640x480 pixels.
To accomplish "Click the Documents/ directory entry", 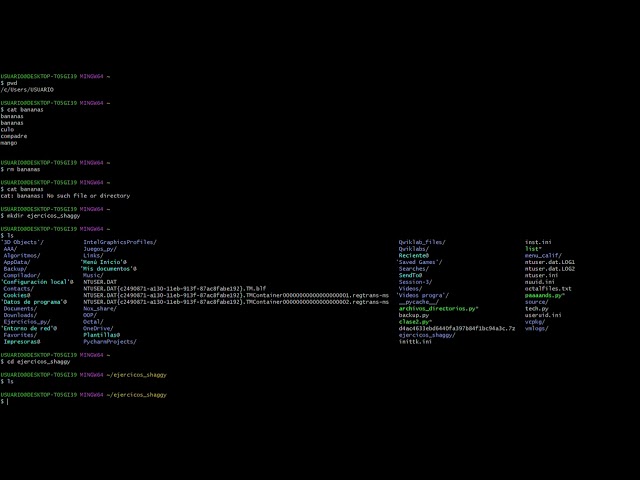I will pos(20,309).
